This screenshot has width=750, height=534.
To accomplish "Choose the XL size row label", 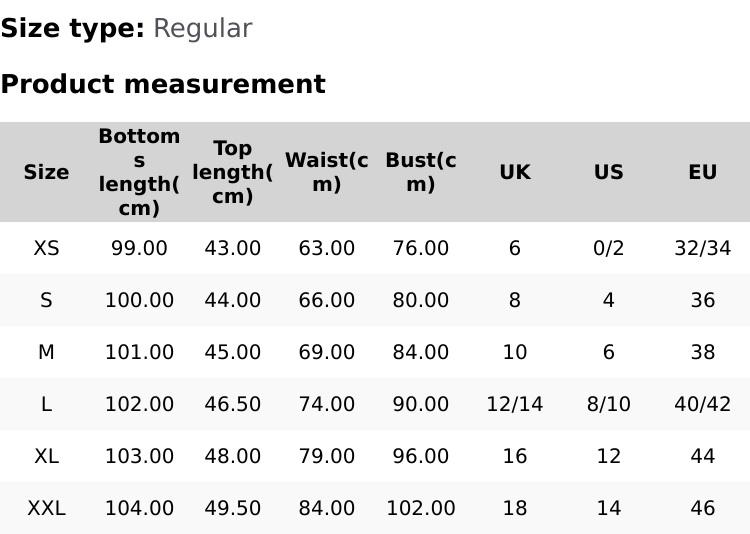I will coord(46,456).
